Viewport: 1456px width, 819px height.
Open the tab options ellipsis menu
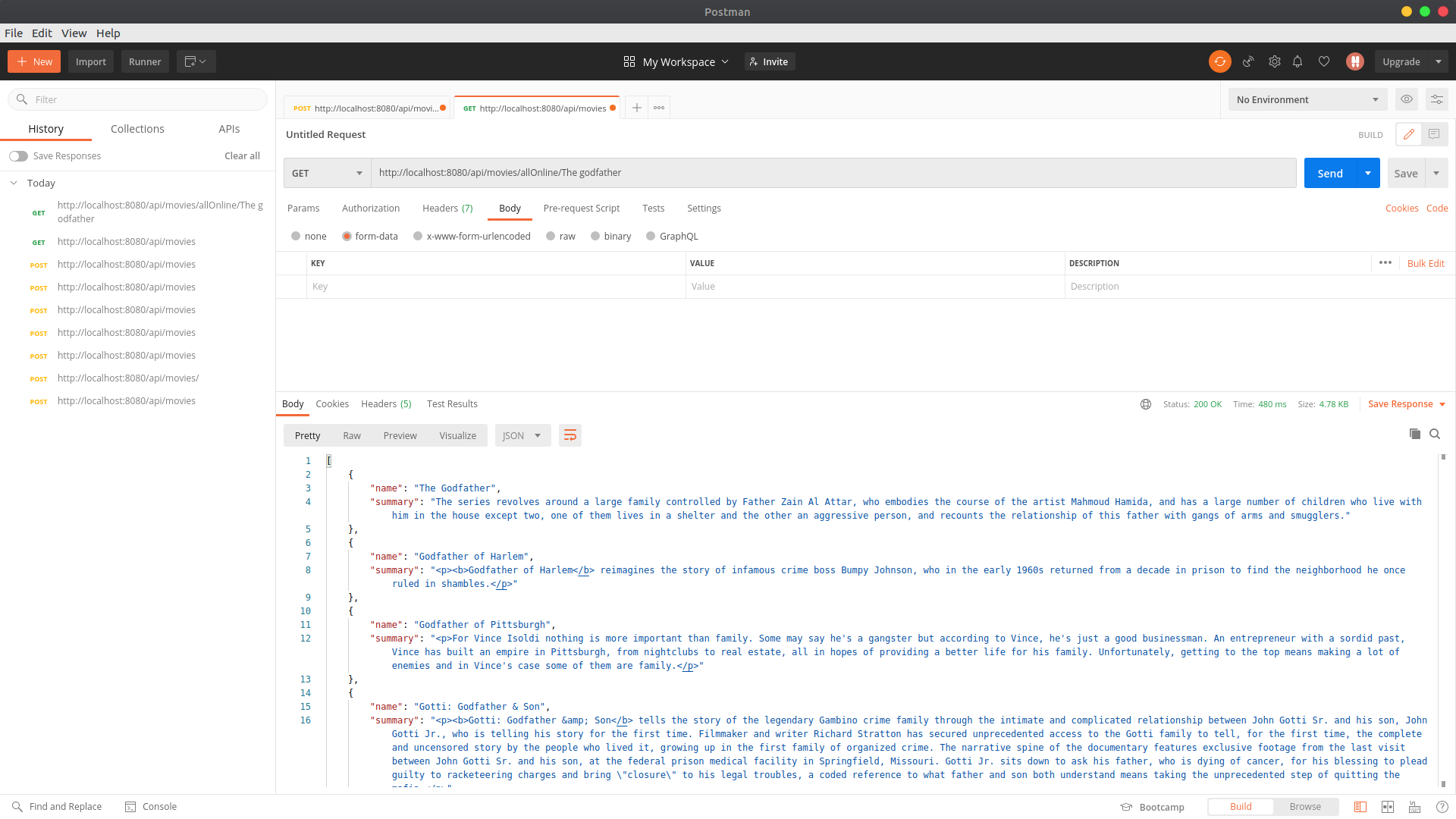(659, 108)
